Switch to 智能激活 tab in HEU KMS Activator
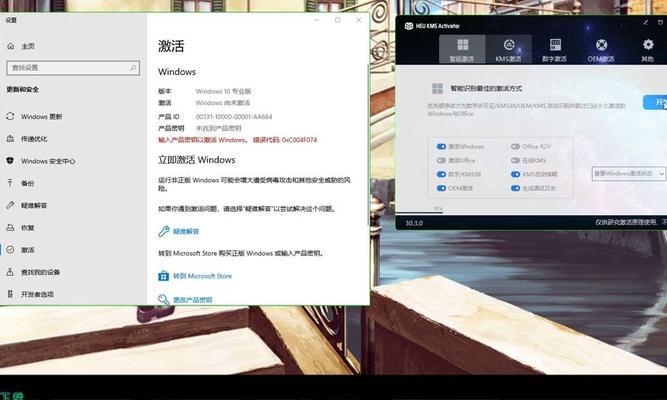The image size is (667, 400). click(x=462, y=49)
